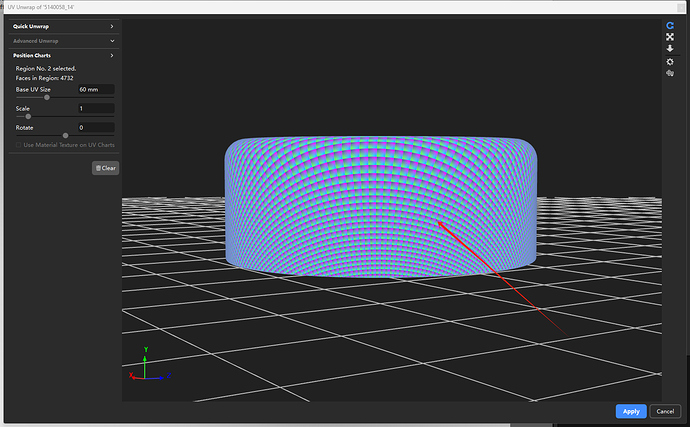Click the fit-to-view expand arrows icon
This screenshot has height=427, width=690.
pyautogui.click(x=670, y=37)
